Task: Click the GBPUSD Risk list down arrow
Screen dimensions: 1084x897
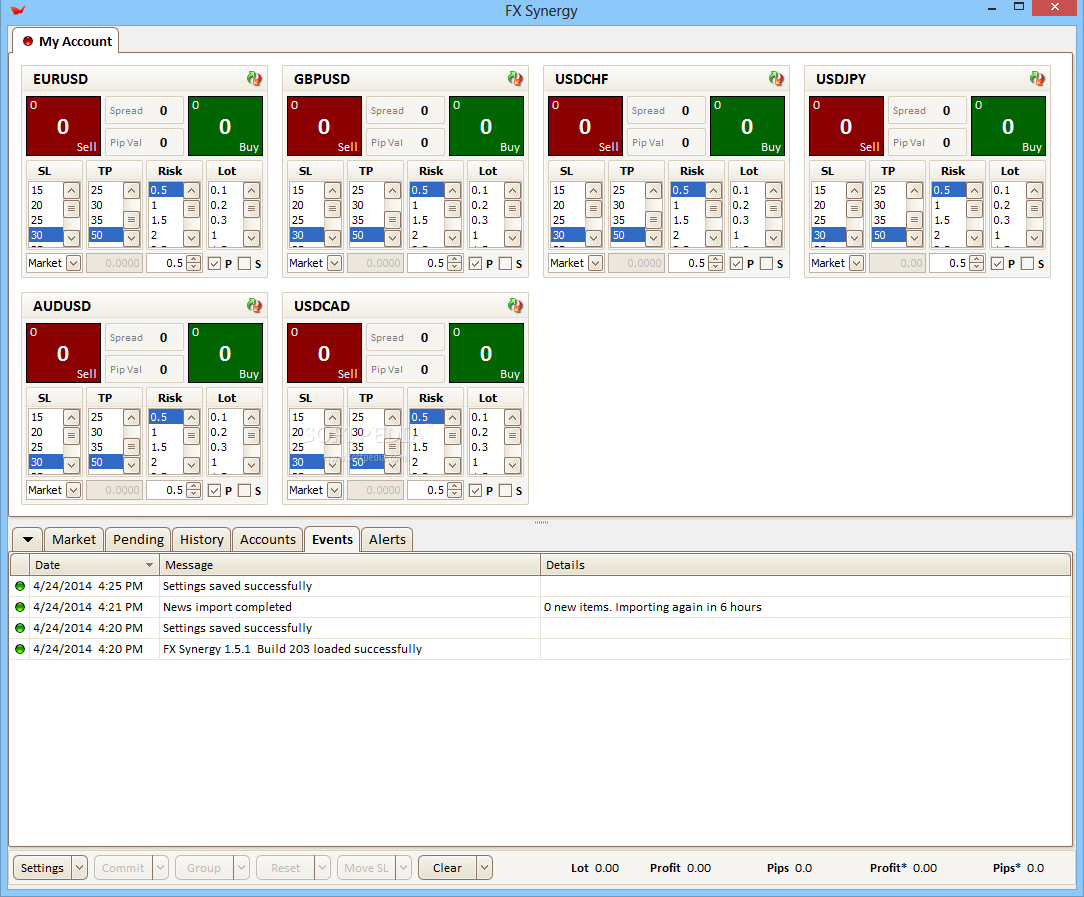Action: 453,238
